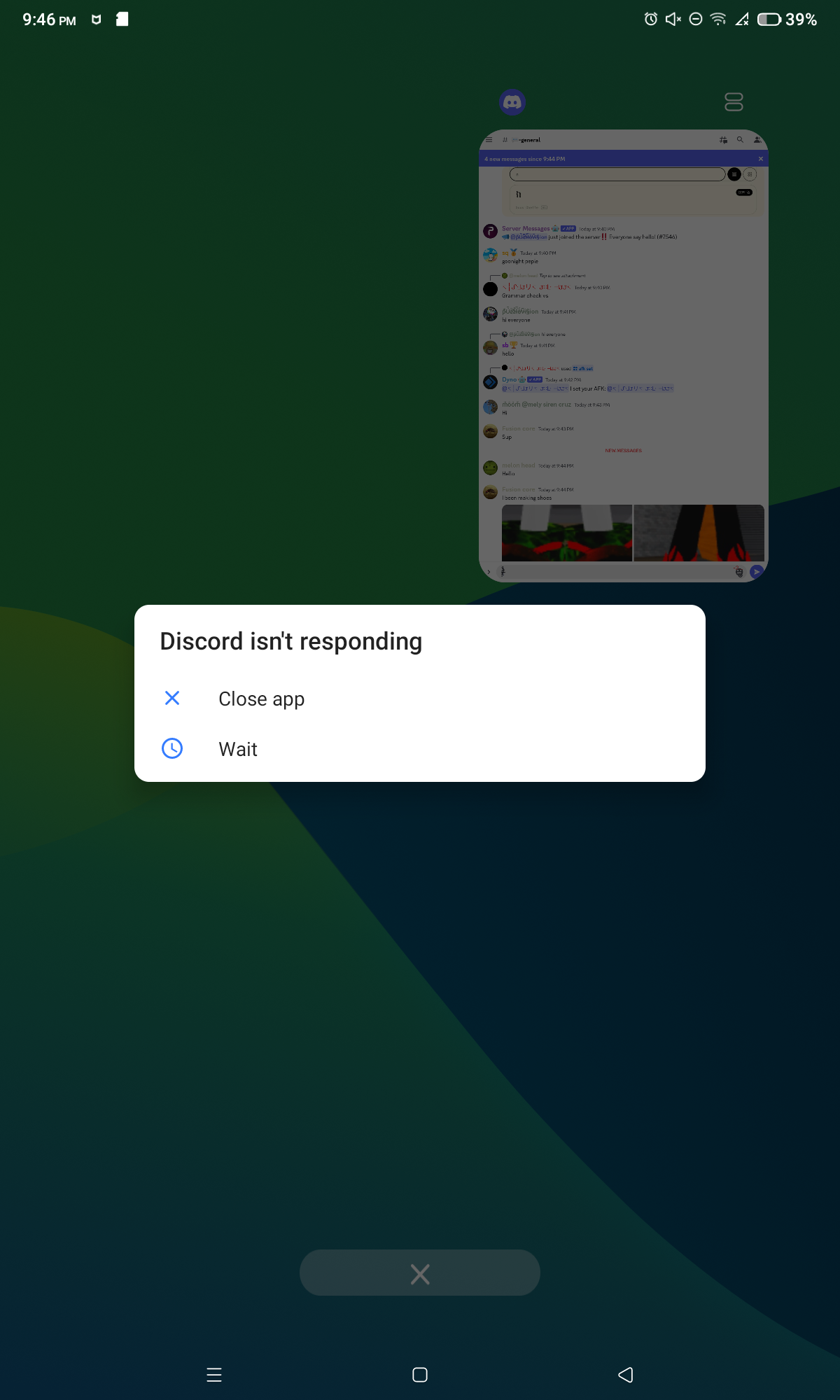
Task: Tap the do-not-disturb status icon
Action: tap(696, 19)
